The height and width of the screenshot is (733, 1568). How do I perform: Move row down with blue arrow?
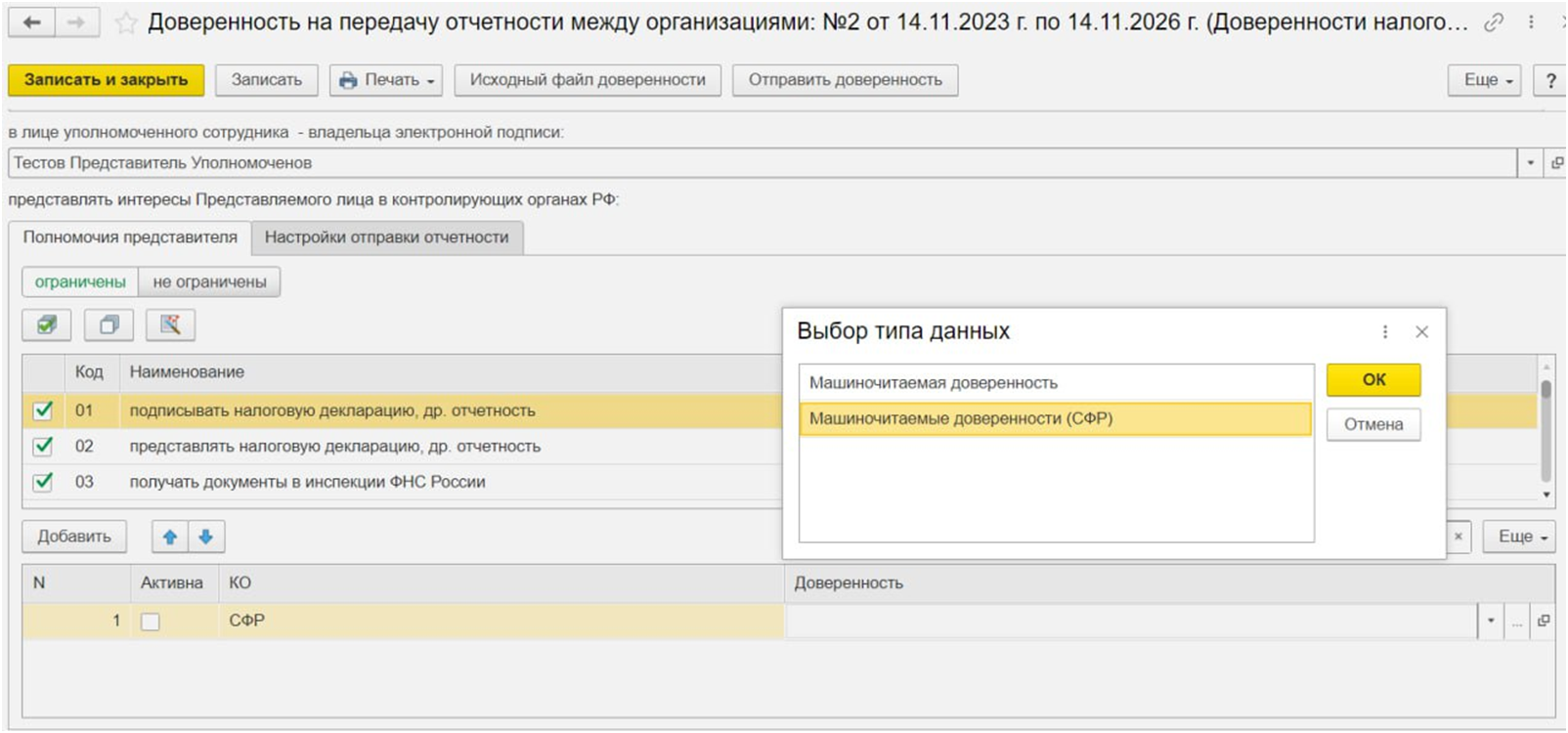205,537
